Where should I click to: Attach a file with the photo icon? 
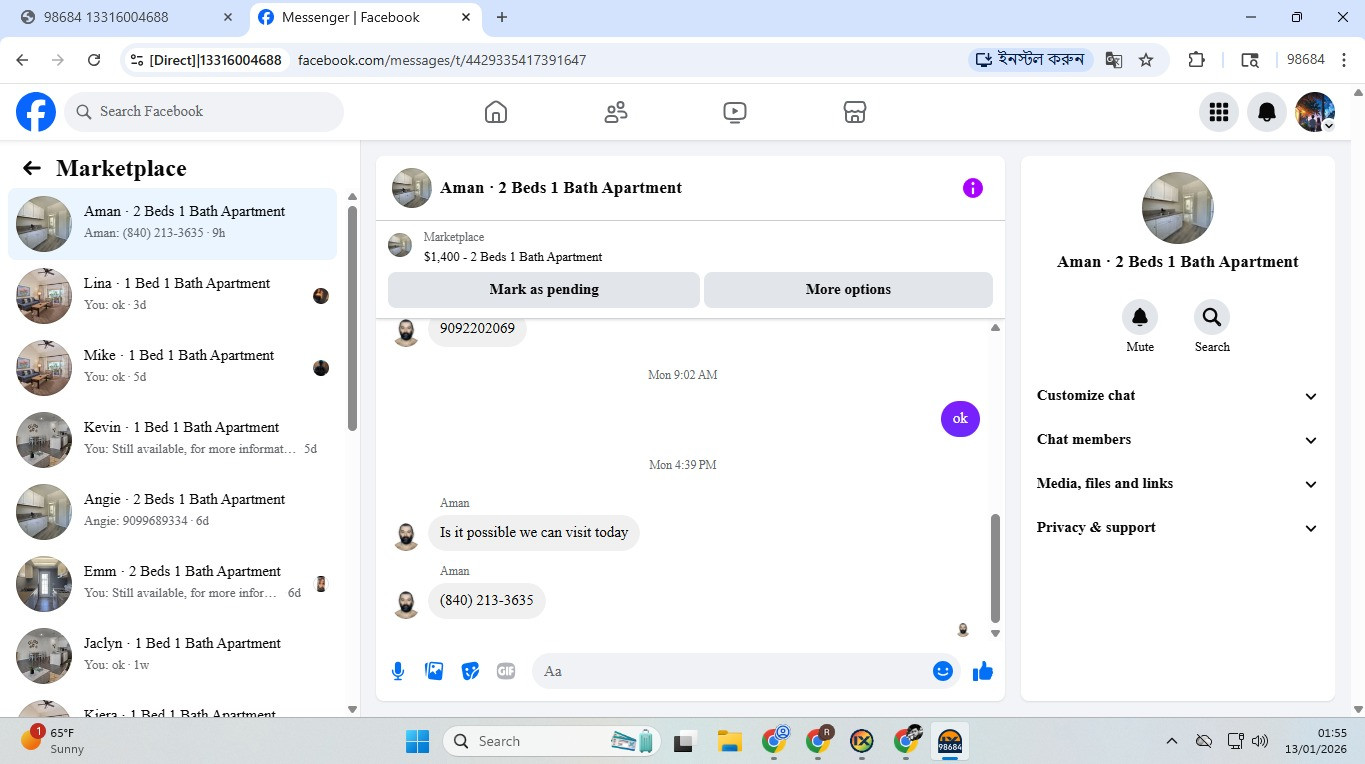click(x=434, y=671)
